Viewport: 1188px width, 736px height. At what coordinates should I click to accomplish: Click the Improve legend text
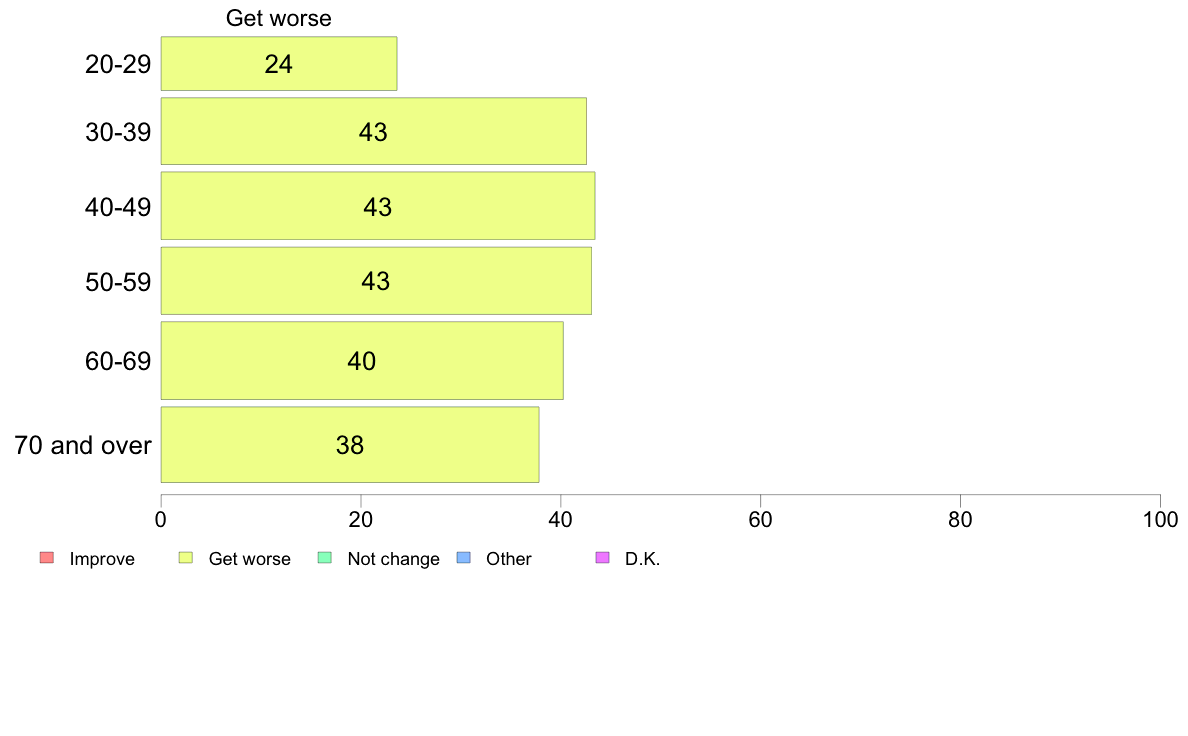(x=102, y=559)
